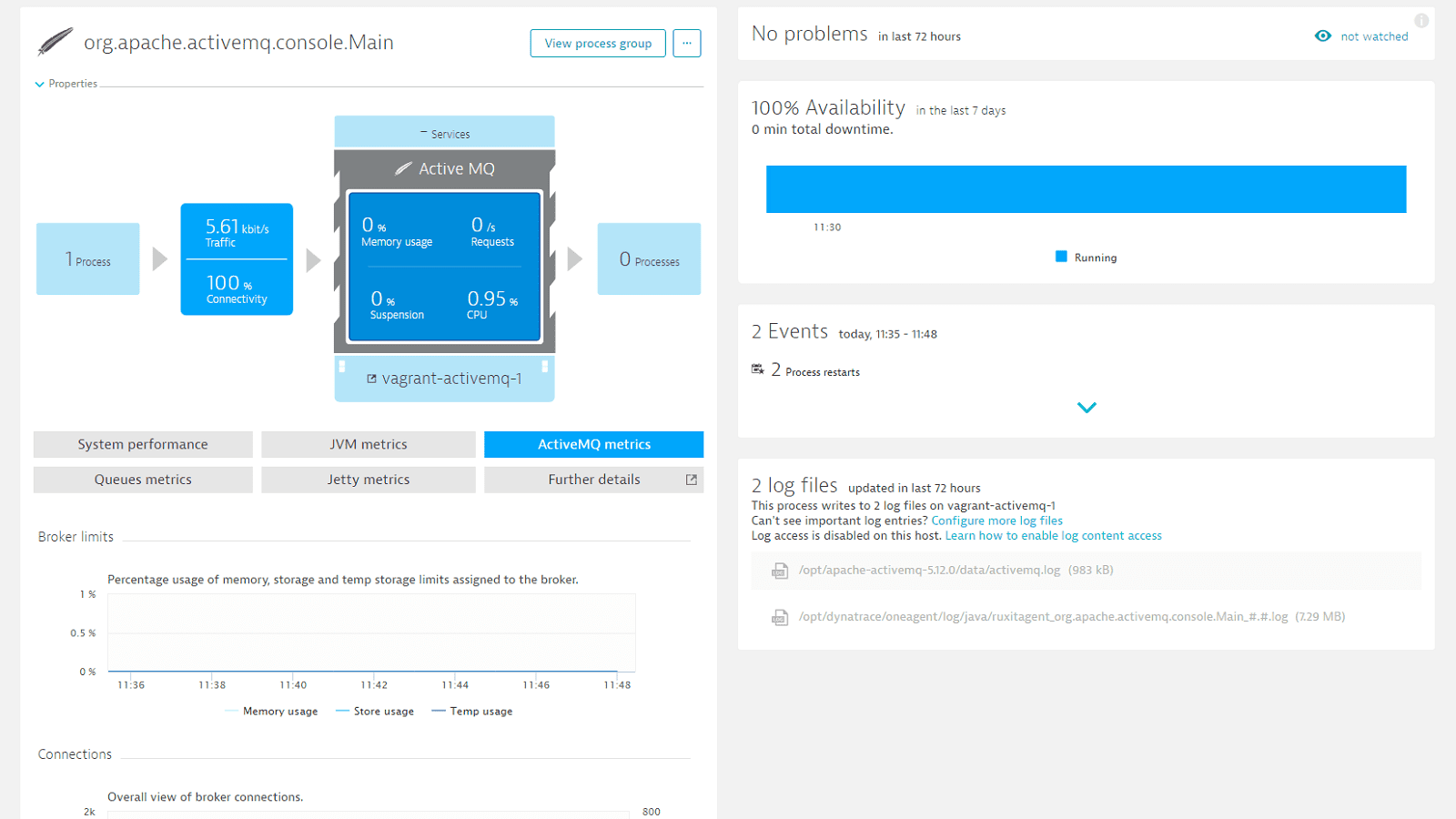Click the 100% Availability heading
Viewport: 1456px width, 819px height.
tap(828, 108)
